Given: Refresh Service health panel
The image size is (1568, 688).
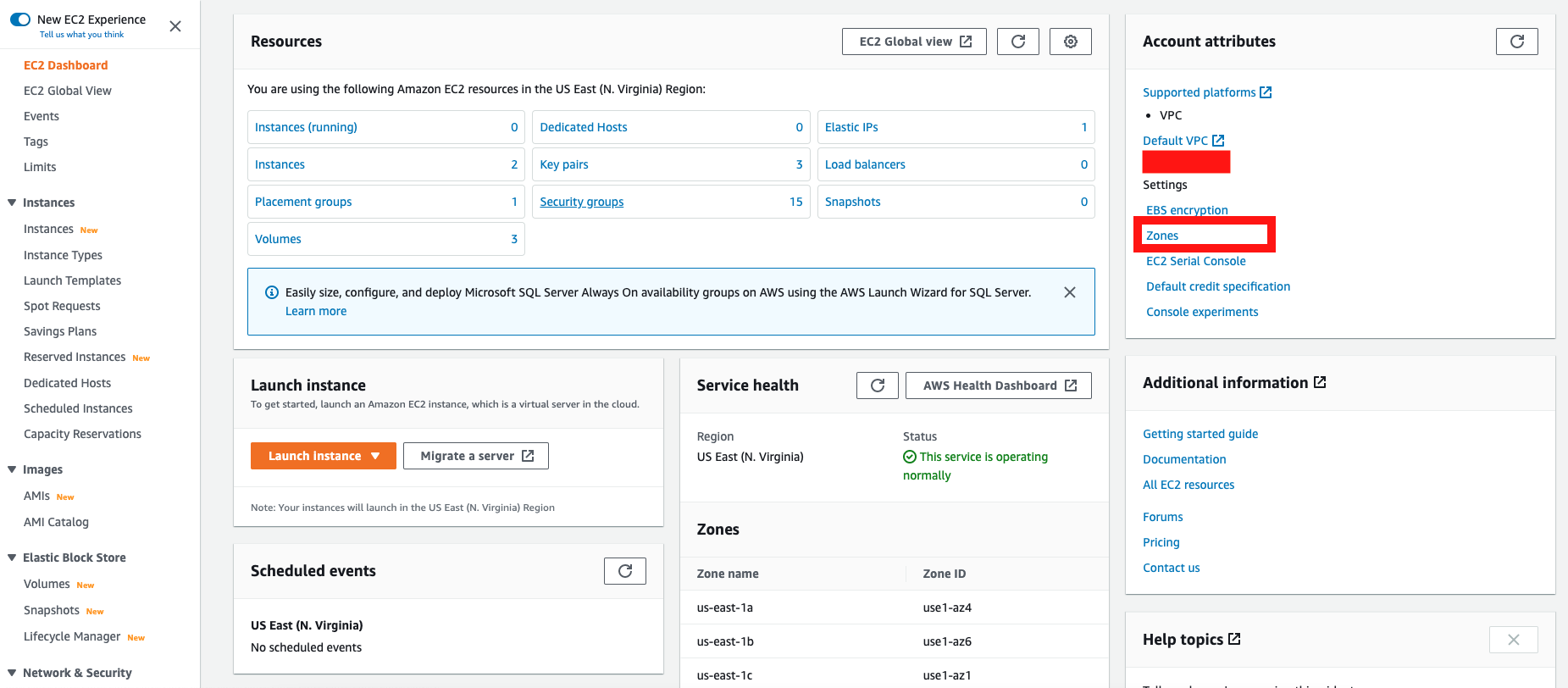Looking at the screenshot, I should 878,386.
